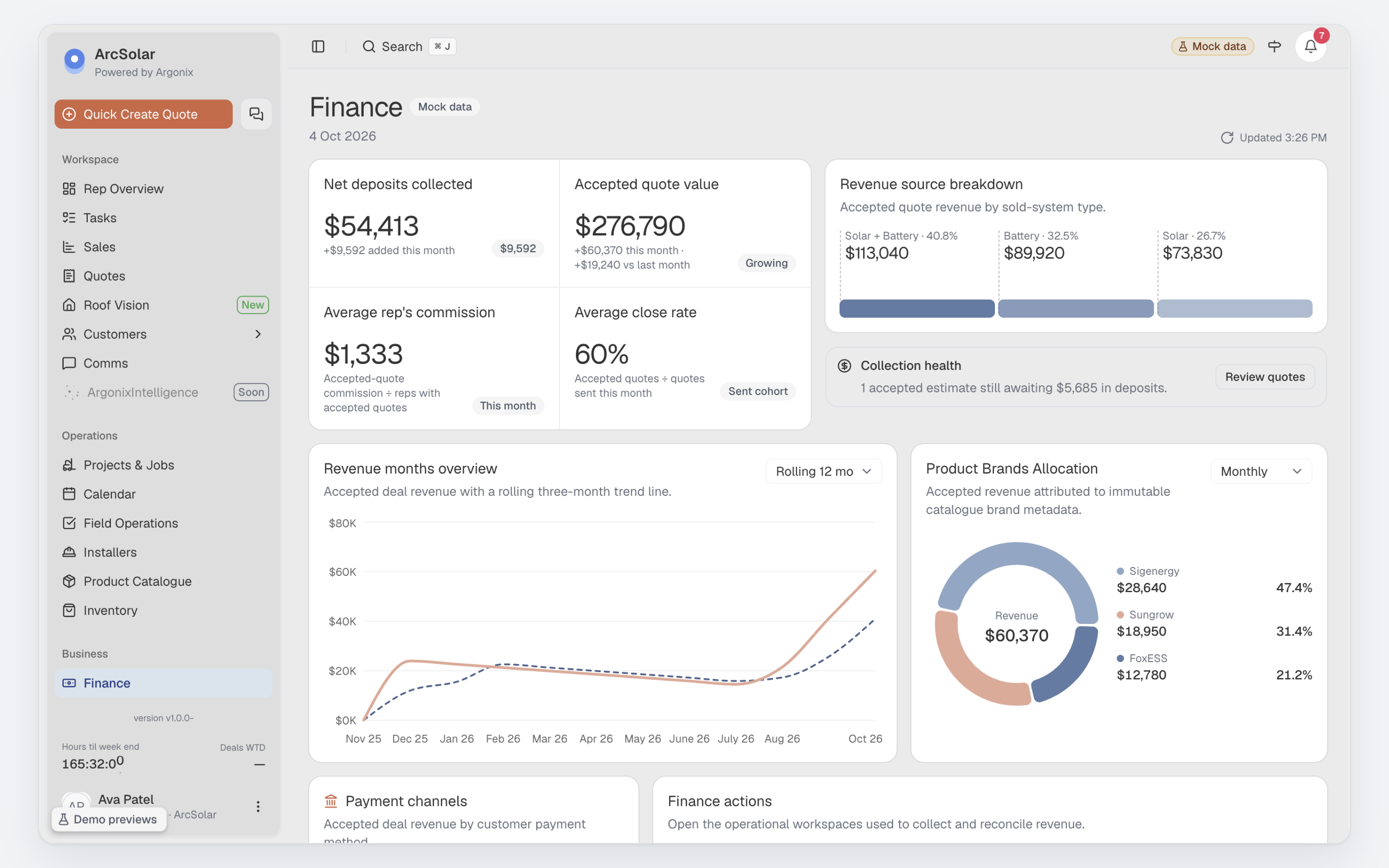Click the Rep Overview grid icon
1389x868 pixels.
69,189
